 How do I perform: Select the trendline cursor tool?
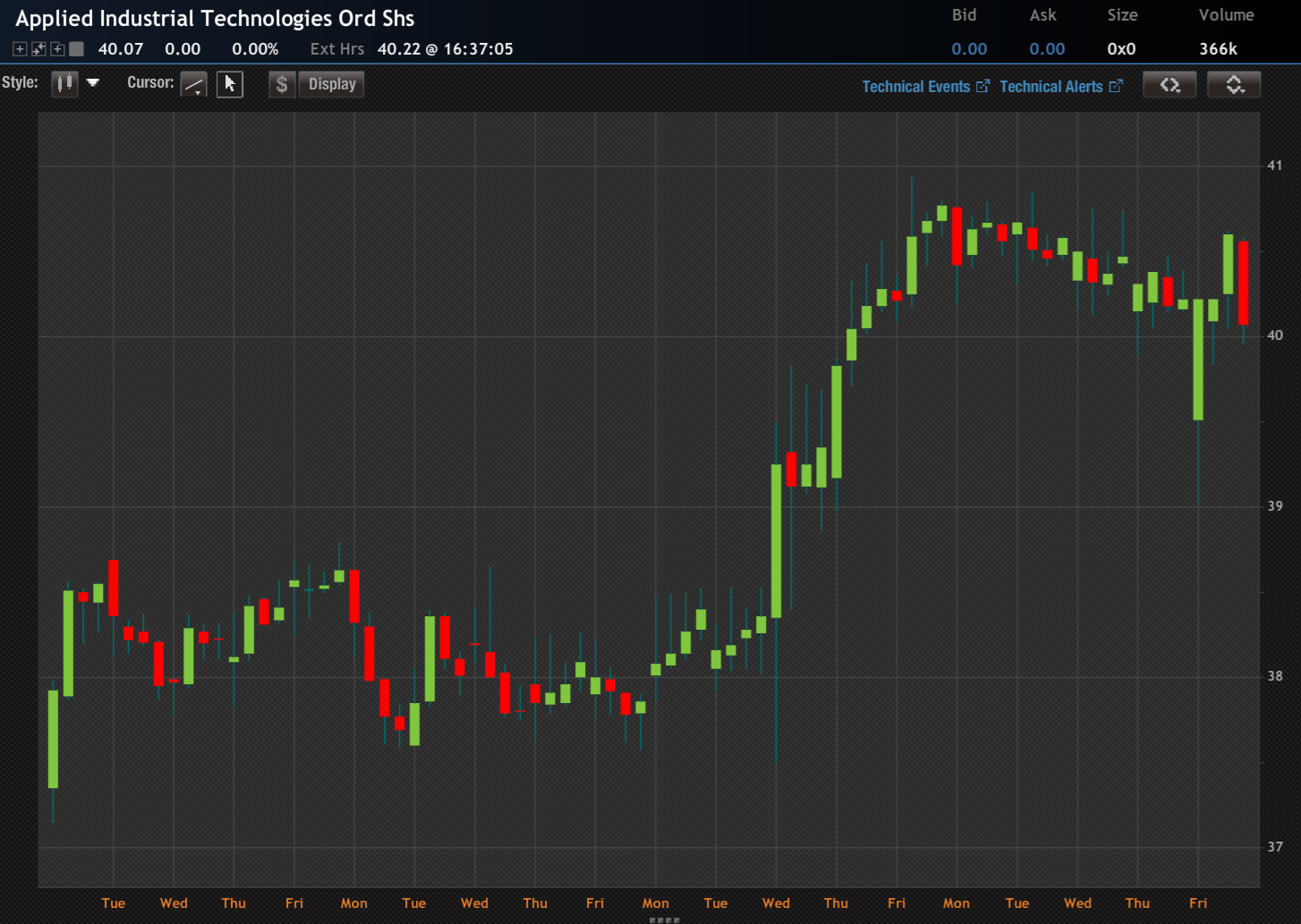[x=193, y=82]
